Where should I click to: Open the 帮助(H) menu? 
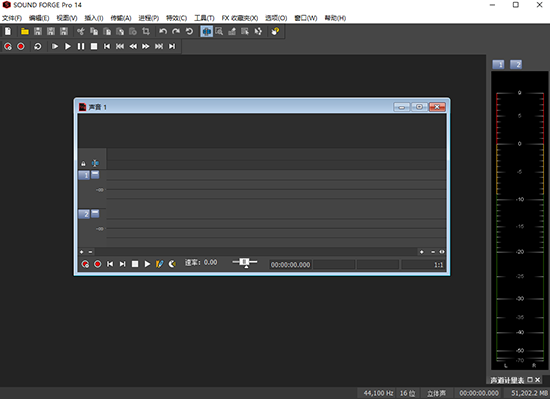tap(335, 18)
